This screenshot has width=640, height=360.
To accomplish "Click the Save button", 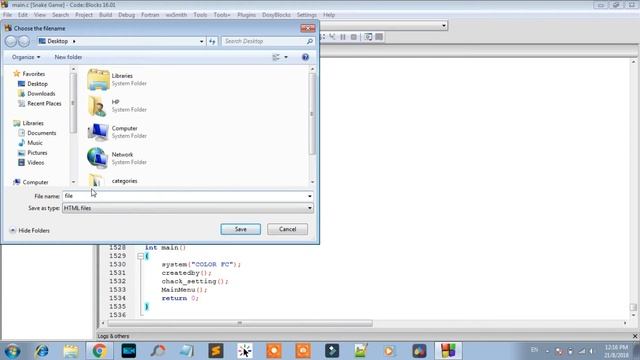I will [240, 229].
